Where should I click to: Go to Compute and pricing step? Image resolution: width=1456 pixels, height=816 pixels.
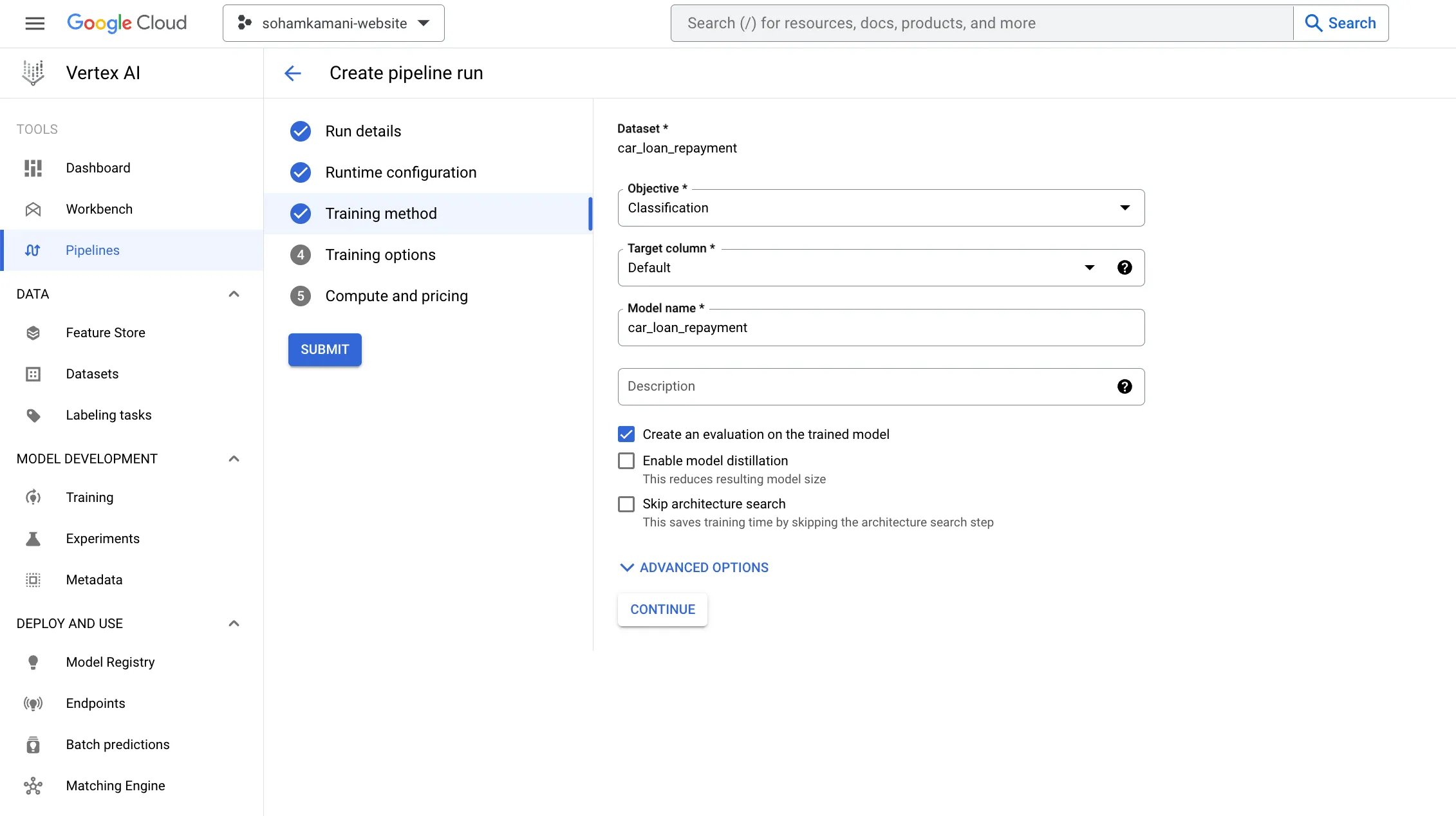click(396, 296)
